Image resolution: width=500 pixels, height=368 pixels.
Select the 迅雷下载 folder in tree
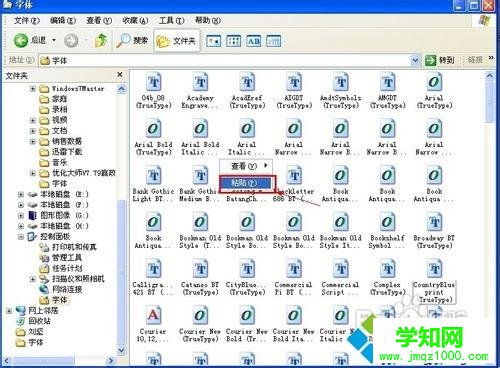(67, 152)
